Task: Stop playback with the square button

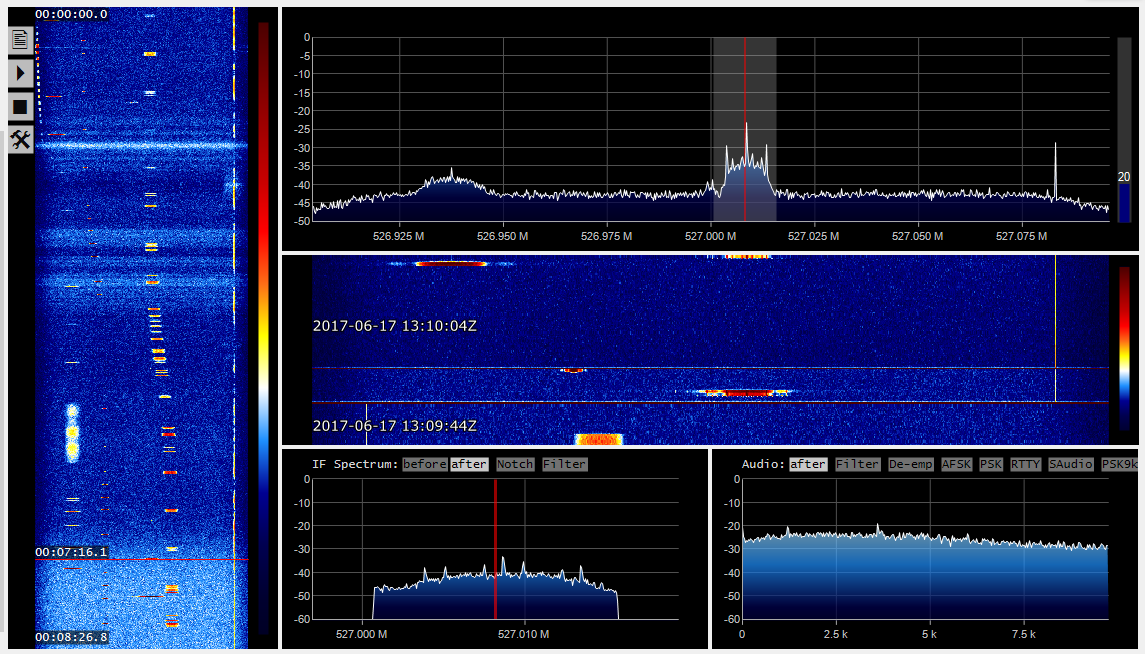Action: click(20, 107)
